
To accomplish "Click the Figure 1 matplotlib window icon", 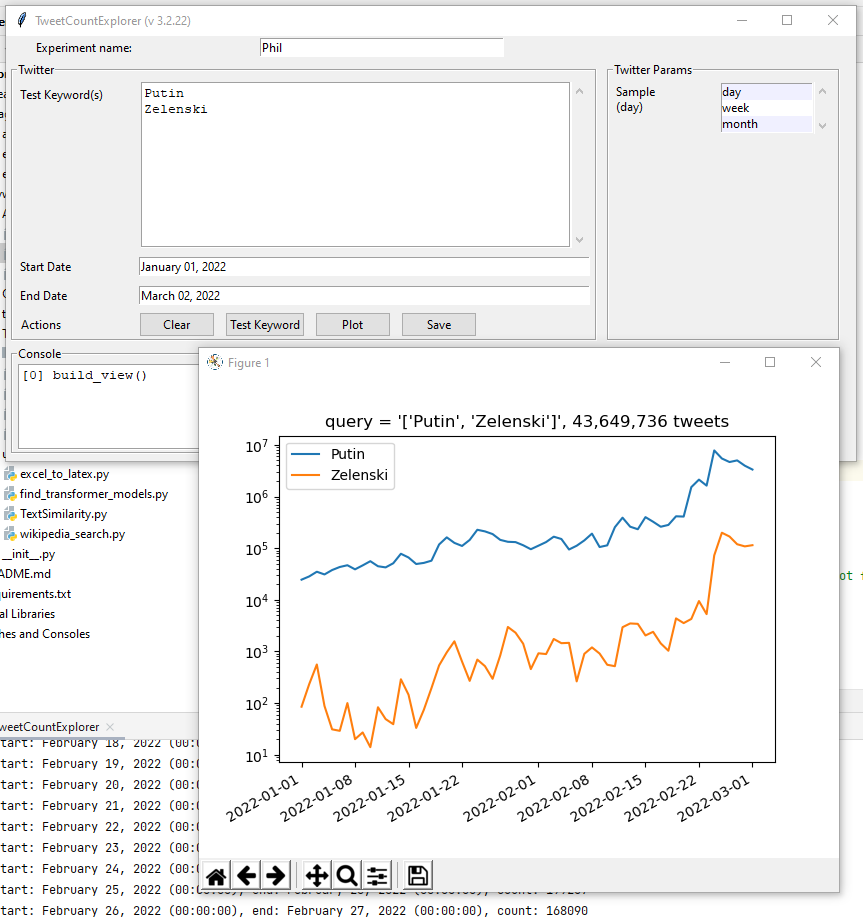I will click(x=214, y=362).
